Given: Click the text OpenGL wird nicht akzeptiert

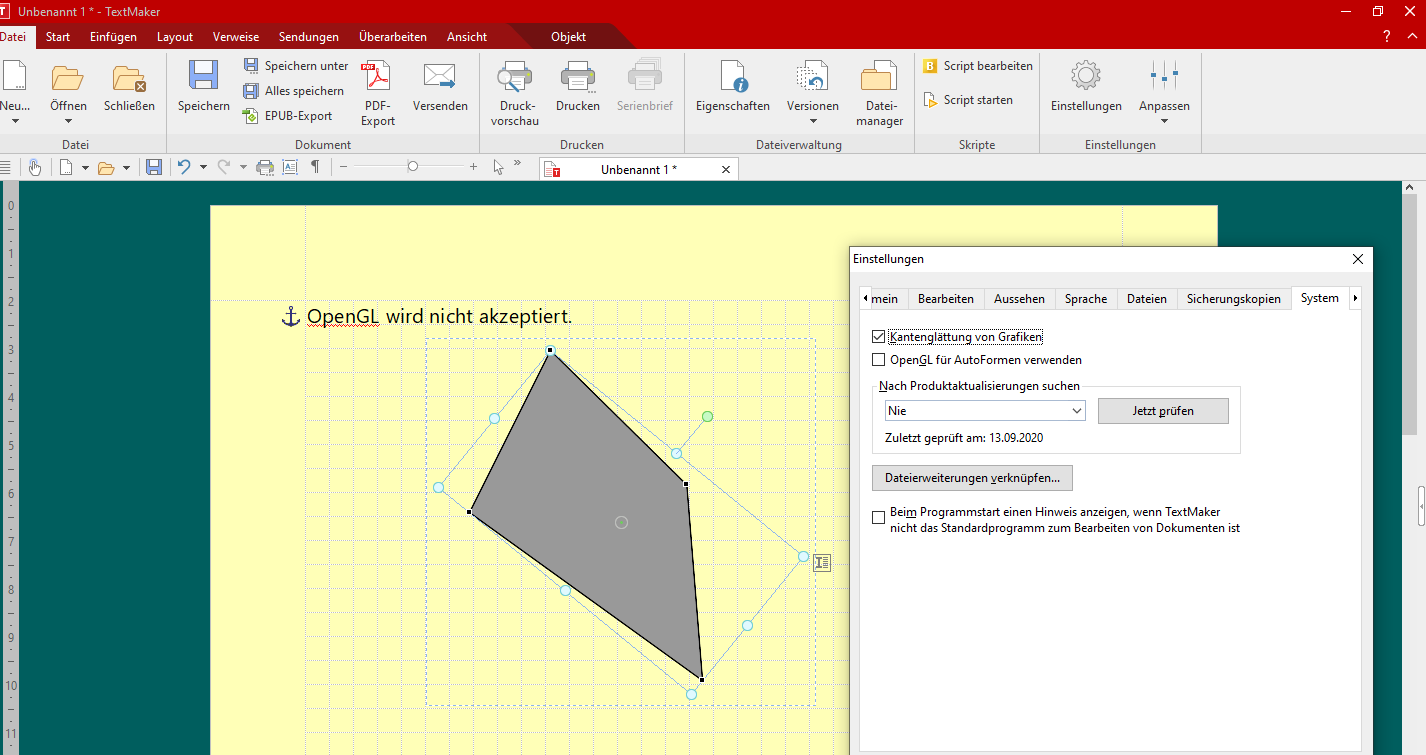Looking at the screenshot, I should tap(440, 317).
